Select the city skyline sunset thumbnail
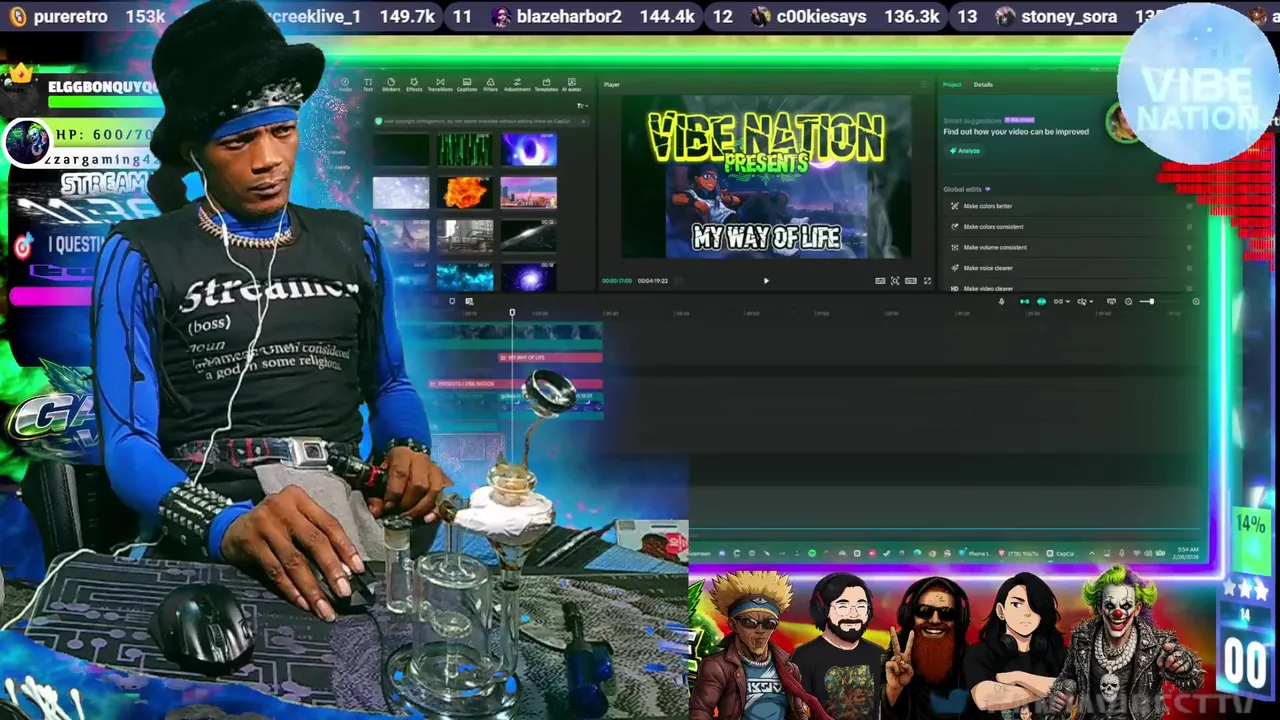The width and height of the screenshot is (1280, 720). point(529,192)
